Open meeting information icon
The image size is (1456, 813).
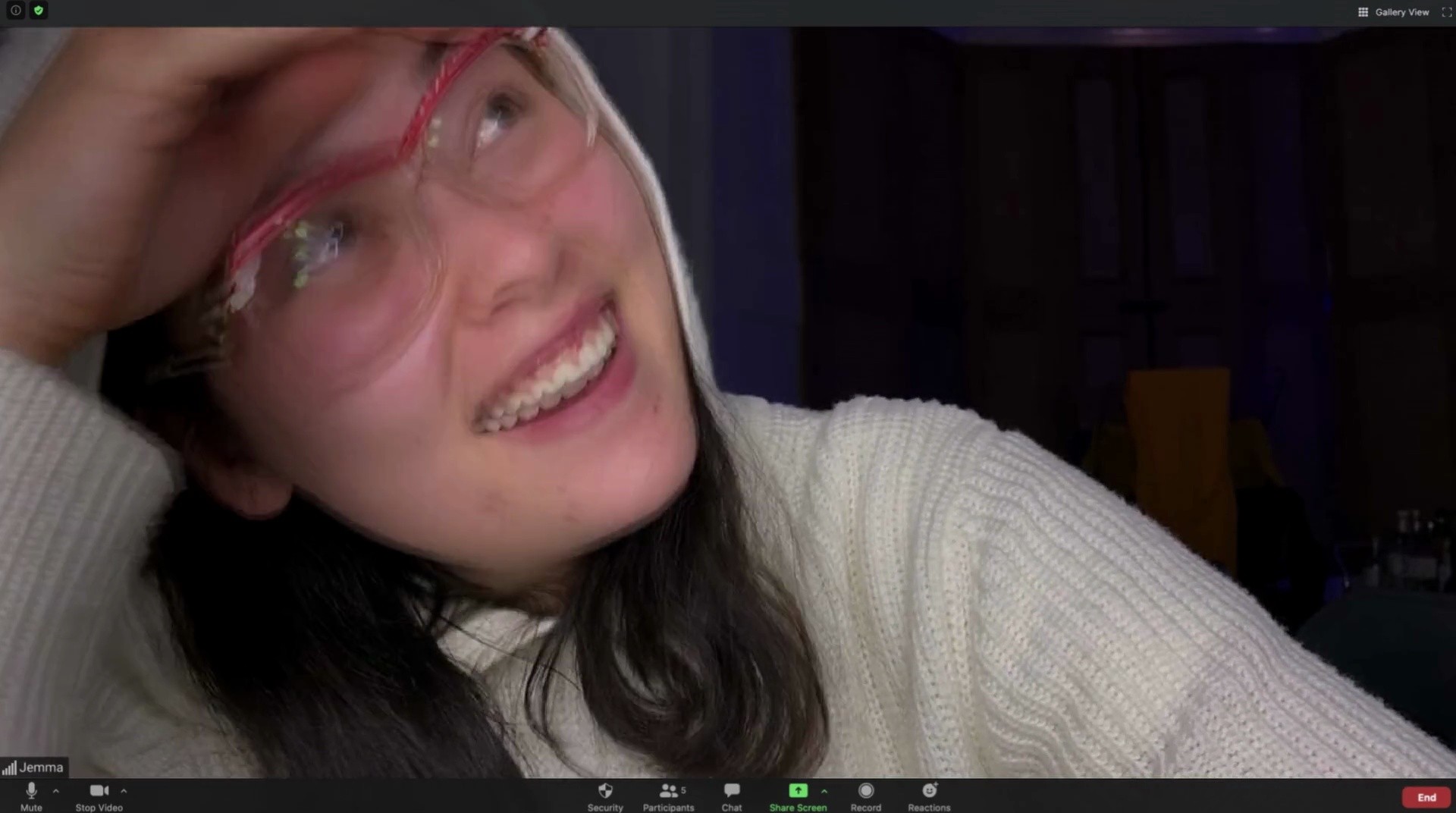15,11
